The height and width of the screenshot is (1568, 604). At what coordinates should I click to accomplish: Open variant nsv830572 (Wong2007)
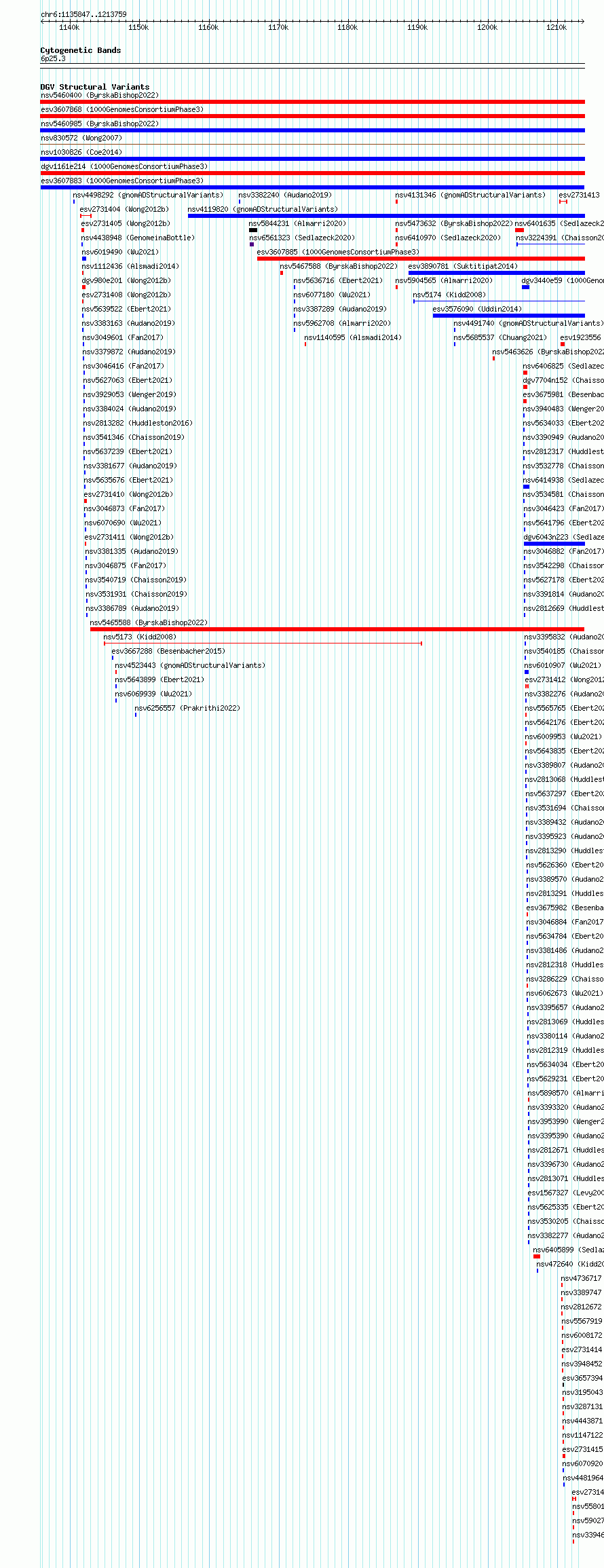[81, 138]
